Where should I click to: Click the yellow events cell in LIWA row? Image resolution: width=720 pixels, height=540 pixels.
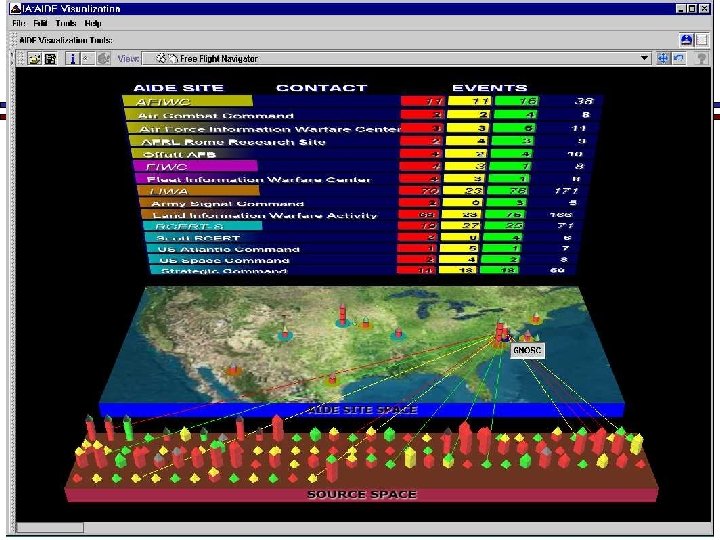coord(464,191)
